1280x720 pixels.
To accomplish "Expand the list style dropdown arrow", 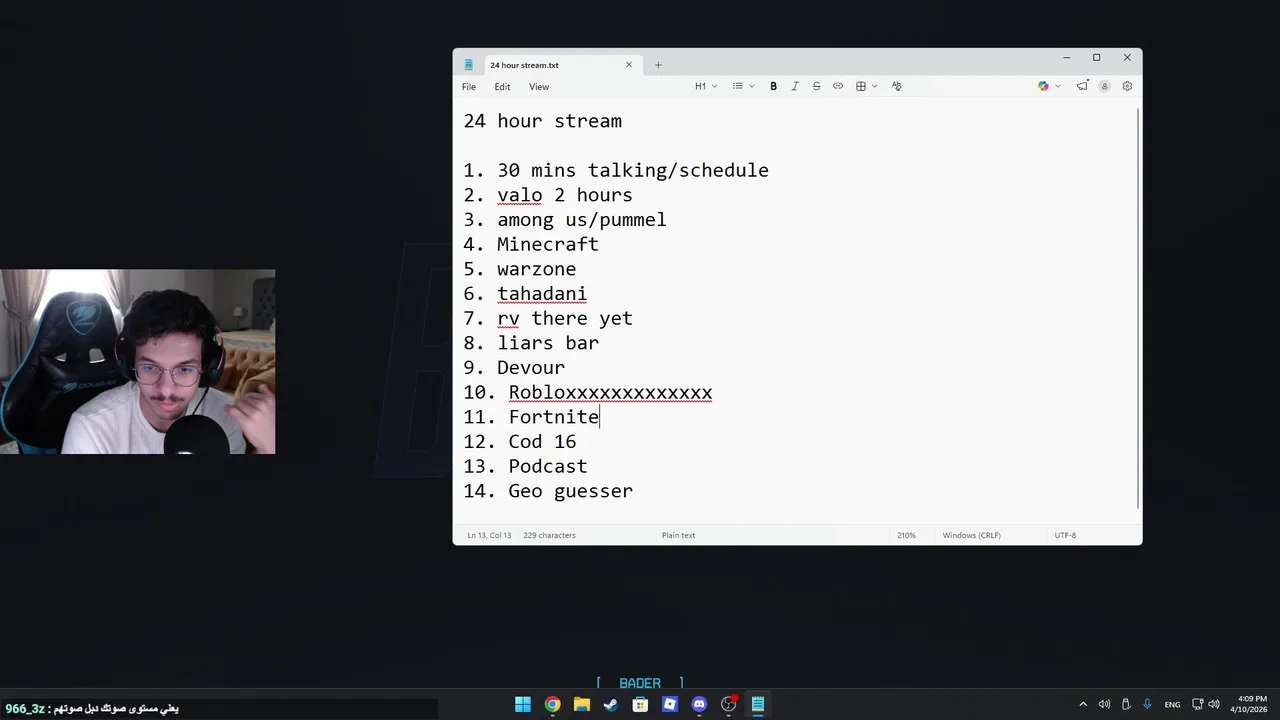I will pos(751,86).
